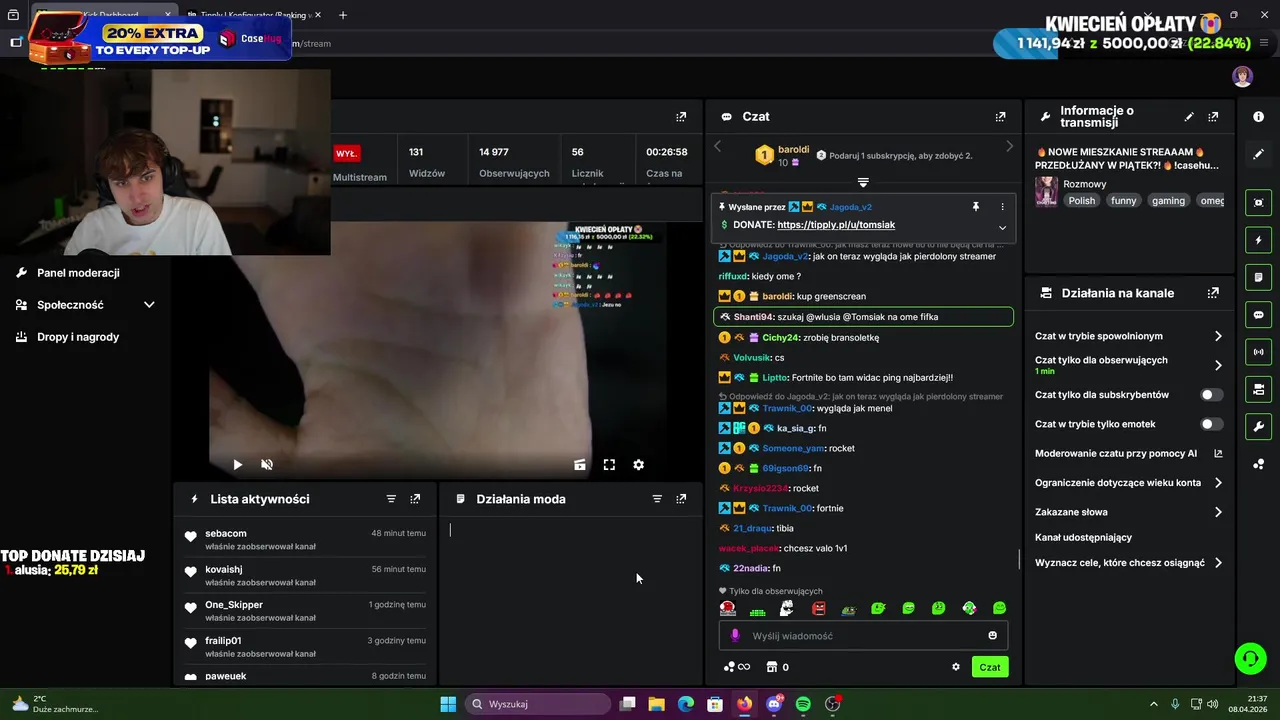Pop out the Czat panel
This screenshot has height=720, width=1280.
coord(1000,117)
